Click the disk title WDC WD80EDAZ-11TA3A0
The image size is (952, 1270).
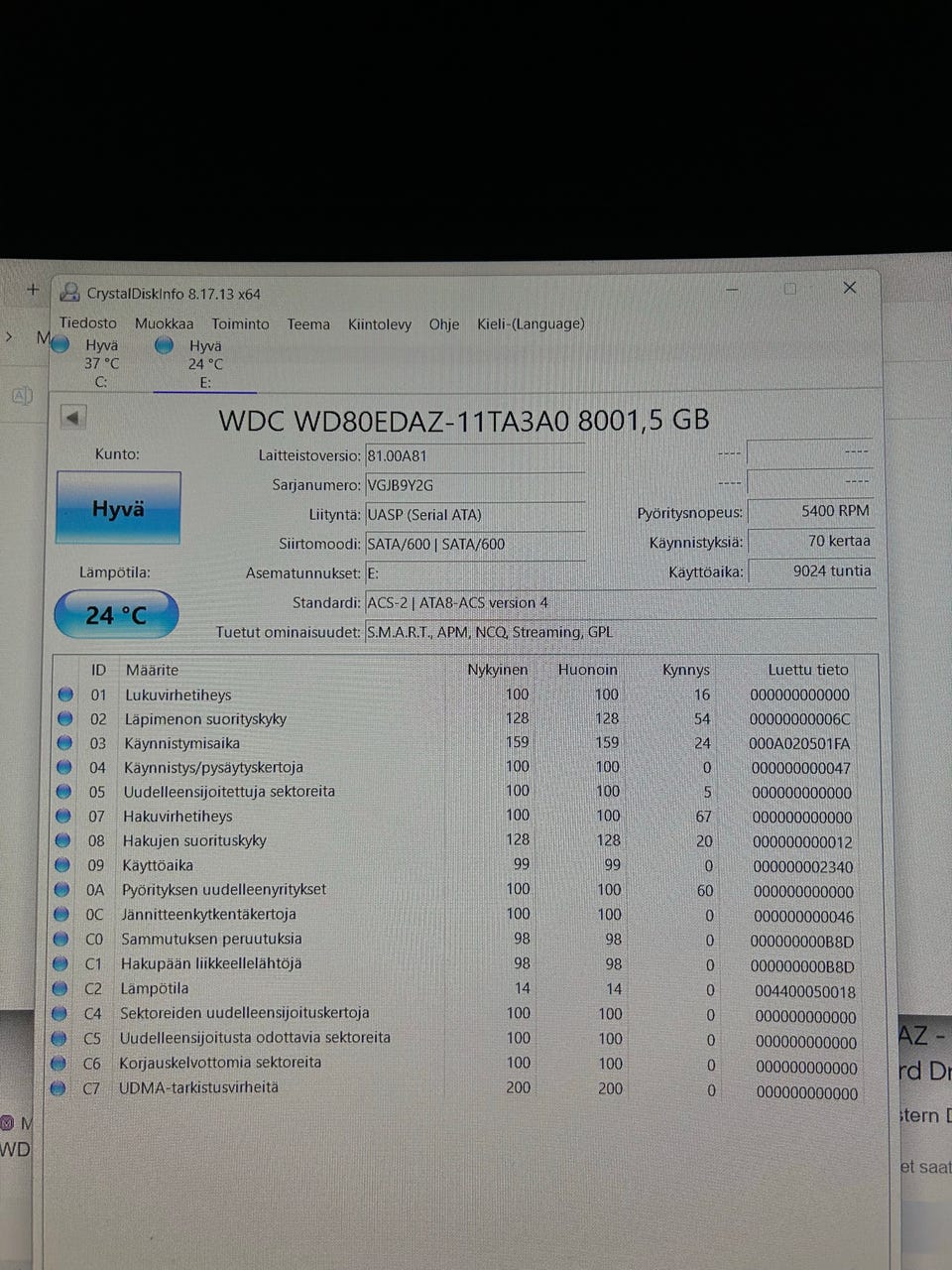tap(395, 420)
